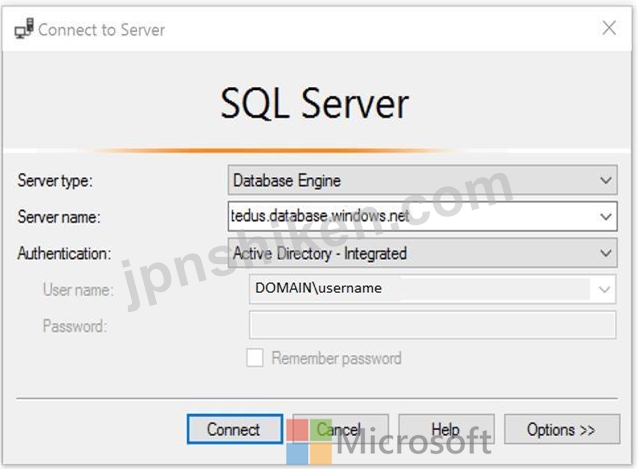Image resolution: width=638 pixels, height=469 pixels.
Task: Click the Connect to Server title text
Action: 102,30
